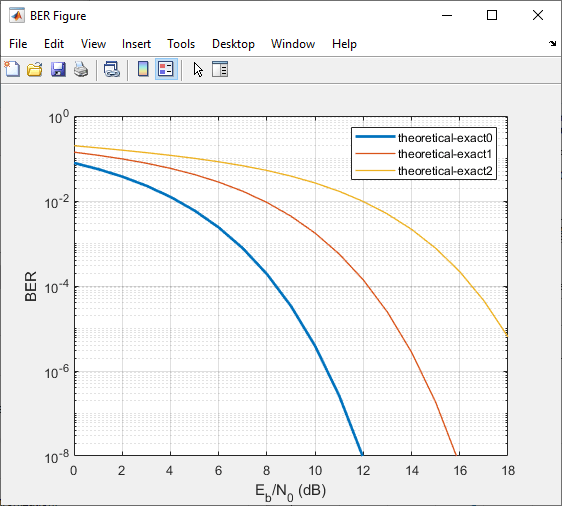Minimize the BER Figure window
Image resolution: width=562 pixels, height=506 pixels.
tap(447, 15)
